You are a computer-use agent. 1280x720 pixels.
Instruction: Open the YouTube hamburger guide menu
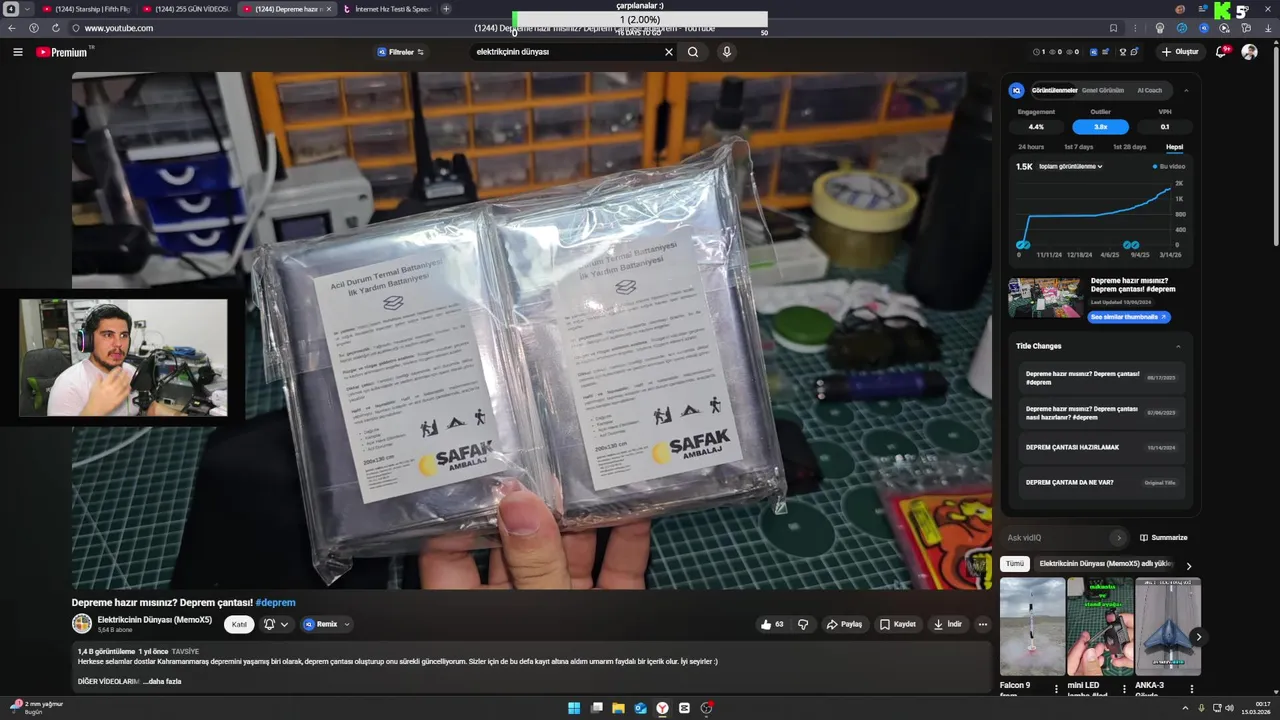(17, 52)
